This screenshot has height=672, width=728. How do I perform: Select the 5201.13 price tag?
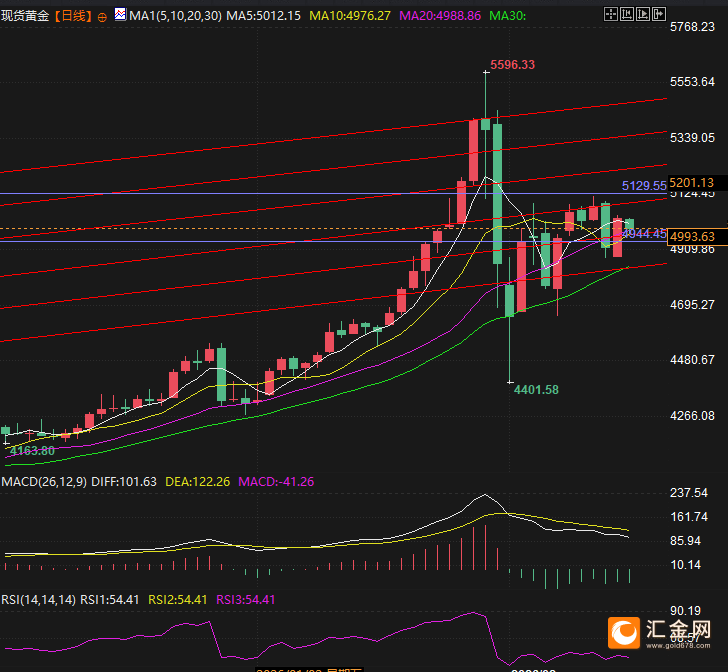(x=692, y=183)
